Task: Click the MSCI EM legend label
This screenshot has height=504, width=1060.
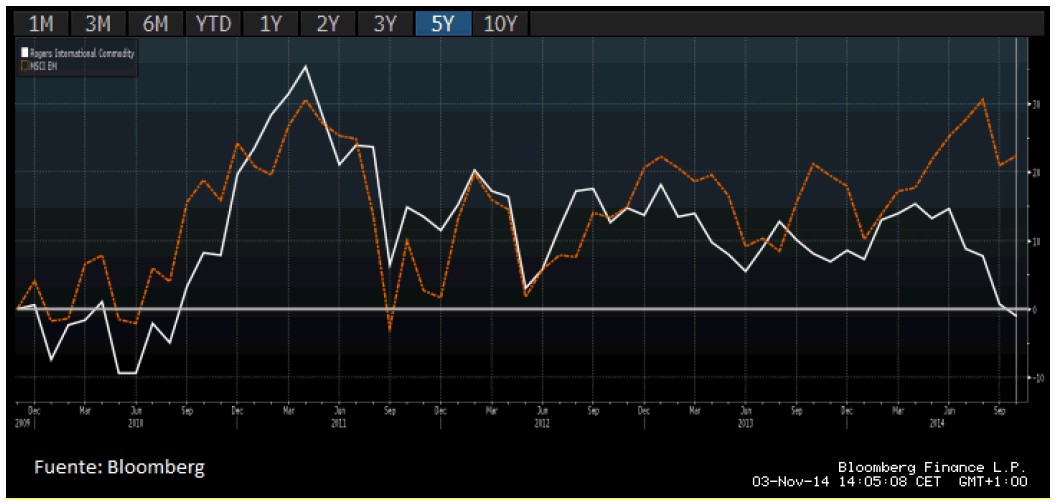Action: click(x=43, y=66)
